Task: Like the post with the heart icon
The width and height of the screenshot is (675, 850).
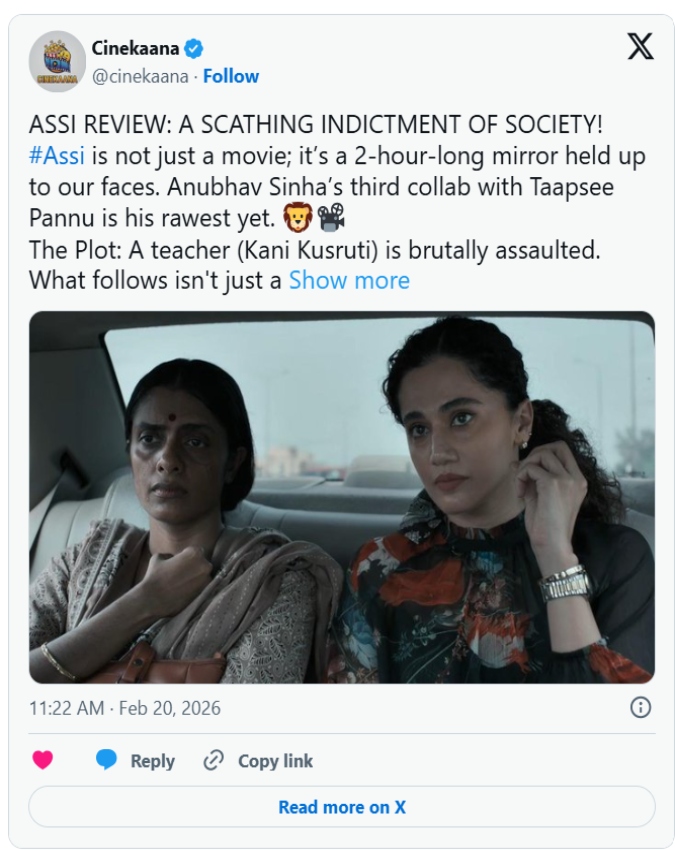Action: (x=42, y=761)
